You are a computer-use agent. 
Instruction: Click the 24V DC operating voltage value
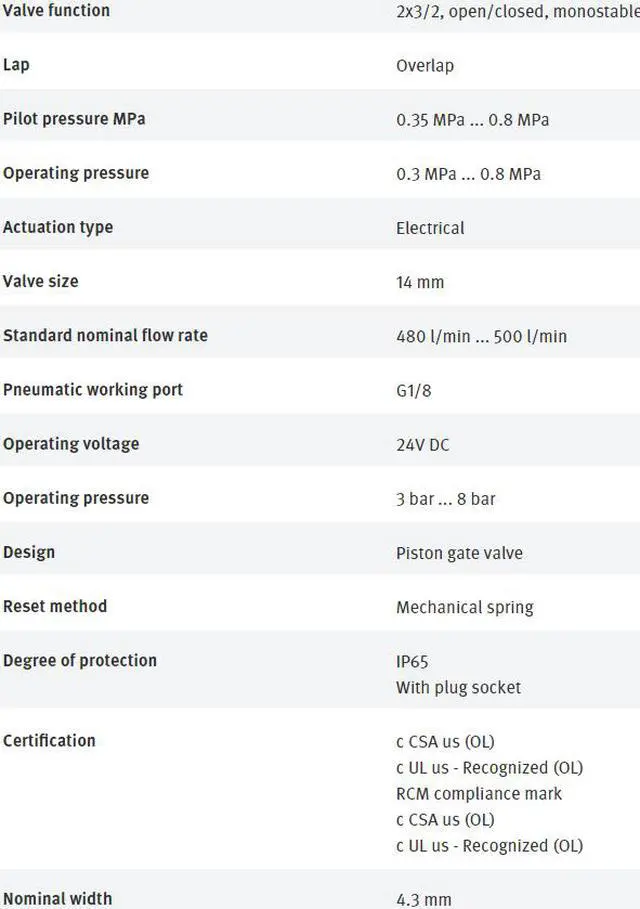(423, 445)
